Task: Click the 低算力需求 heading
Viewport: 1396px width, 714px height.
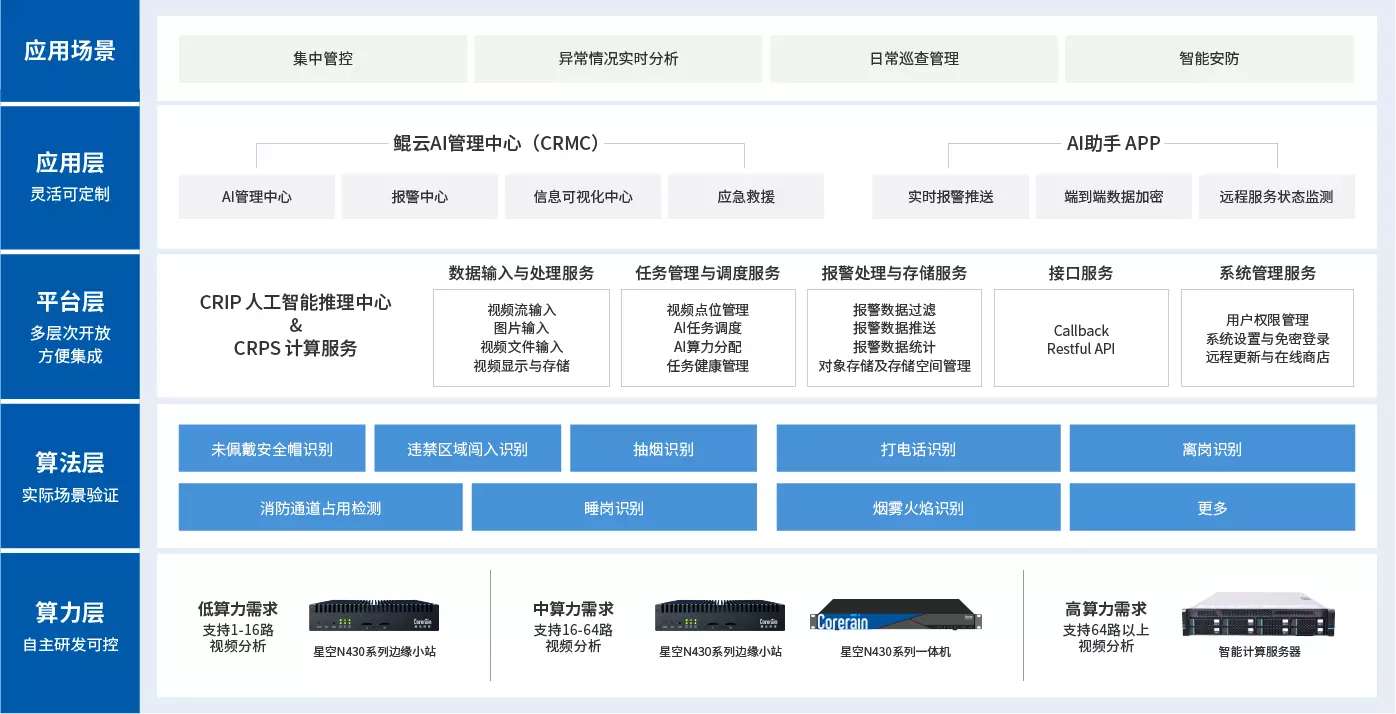Action: 238,609
